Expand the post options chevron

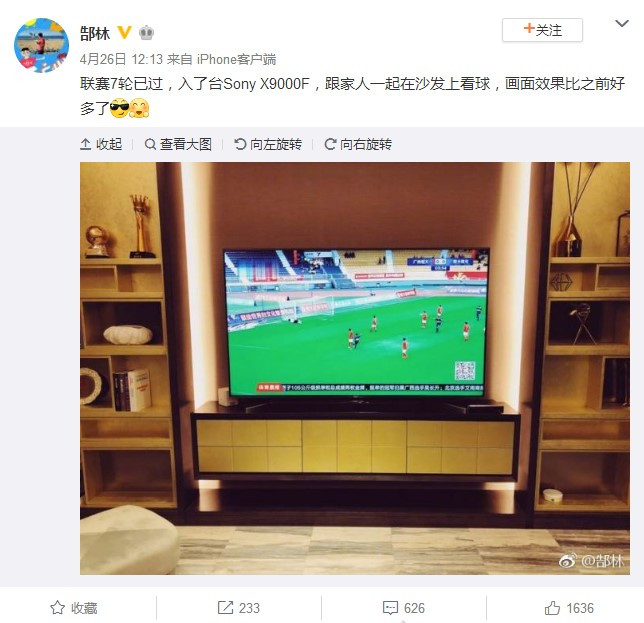pyautogui.click(x=622, y=24)
